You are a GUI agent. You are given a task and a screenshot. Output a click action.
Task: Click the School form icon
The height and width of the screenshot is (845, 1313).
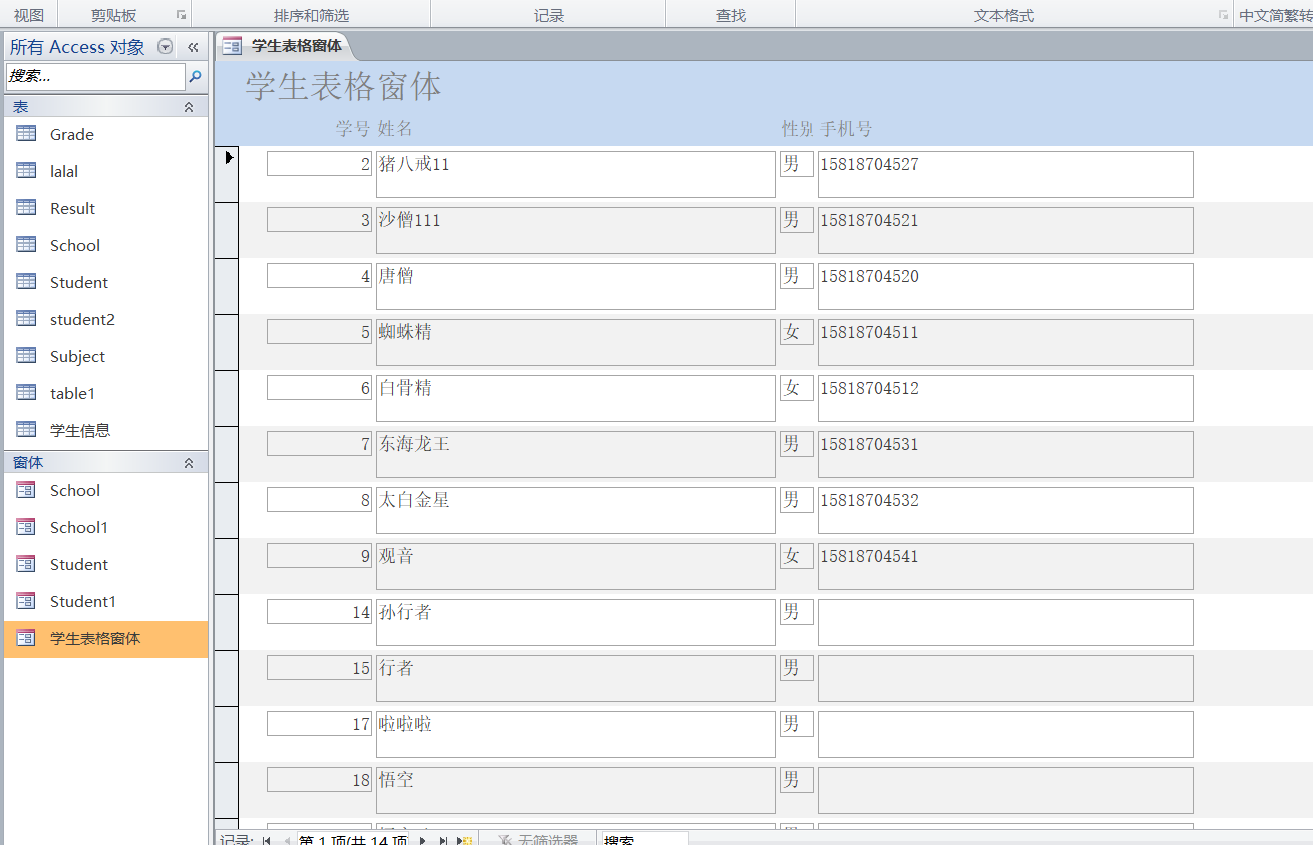[x=26, y=491]
